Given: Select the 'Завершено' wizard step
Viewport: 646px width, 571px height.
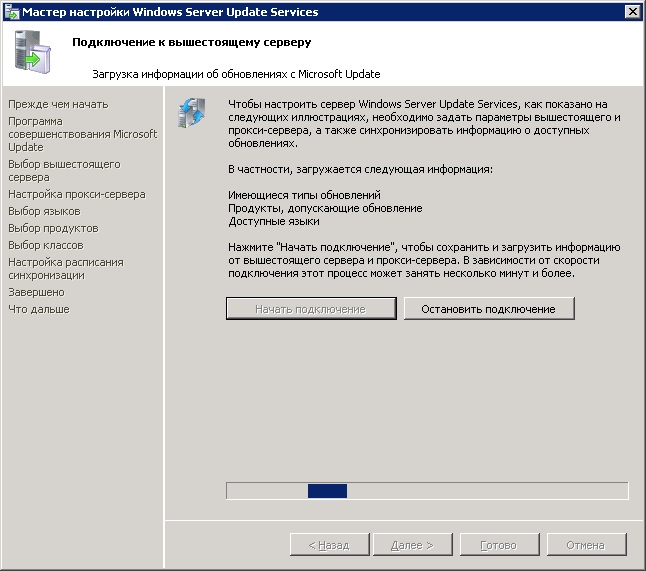Looking at the screenshot, I should (x=36, y=292).
